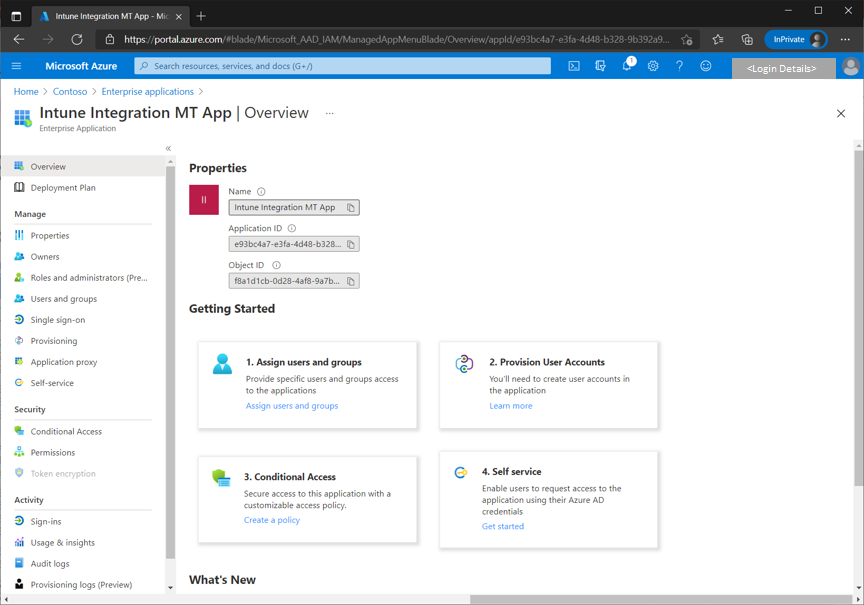The height and width of the screenshot is (605, 864).
Task: Open the tab actions menu icon
Action: pos(16,16)
